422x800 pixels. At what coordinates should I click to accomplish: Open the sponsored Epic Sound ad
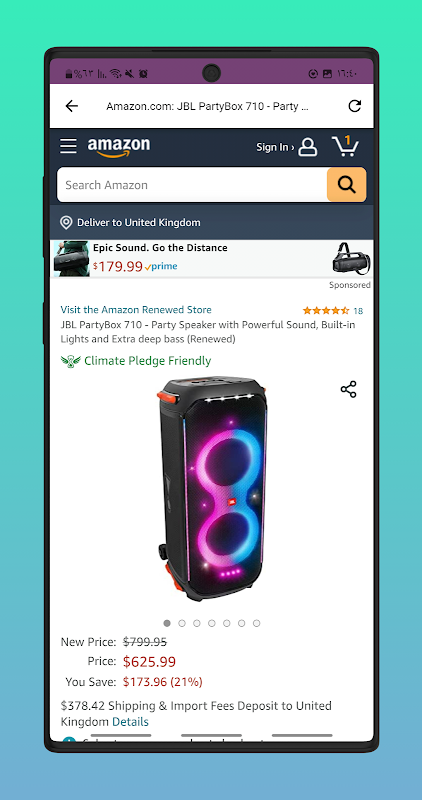coord(212,259)
